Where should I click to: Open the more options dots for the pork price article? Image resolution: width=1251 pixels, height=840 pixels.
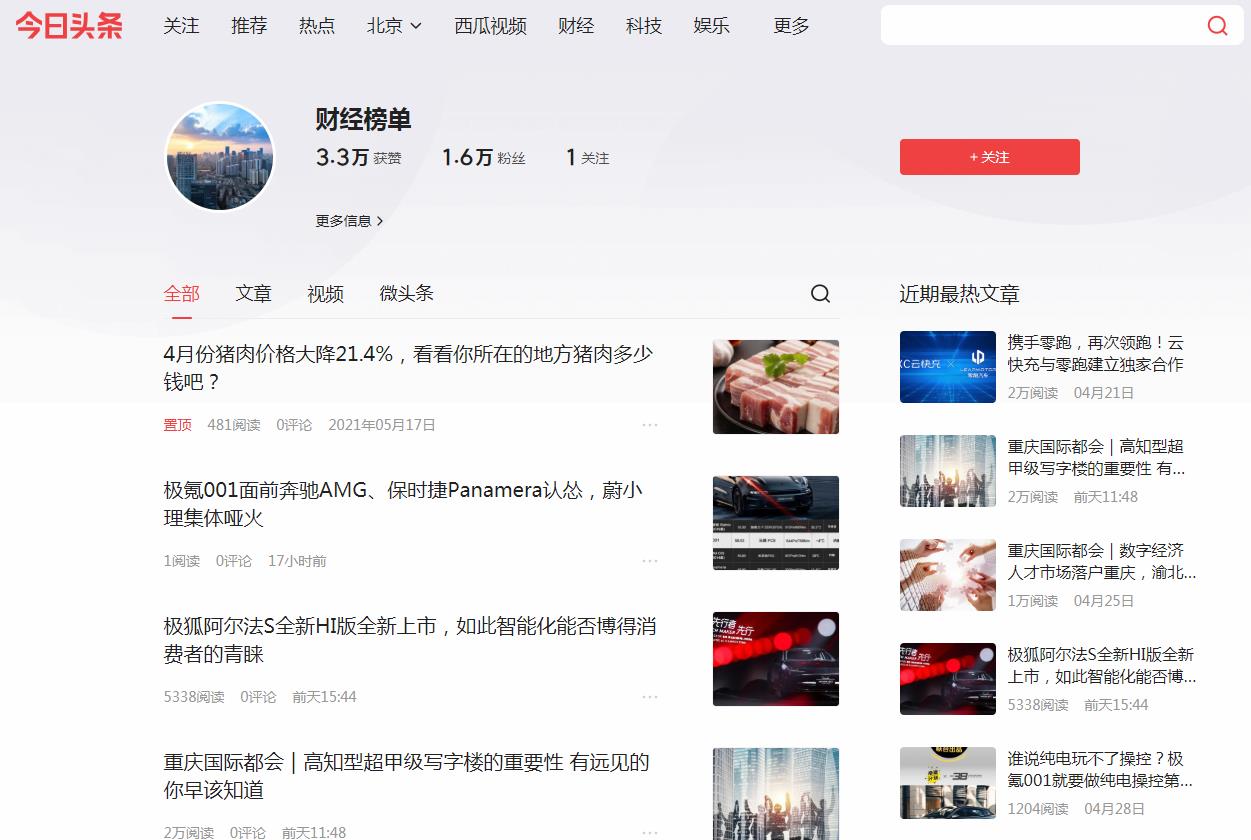650,425
